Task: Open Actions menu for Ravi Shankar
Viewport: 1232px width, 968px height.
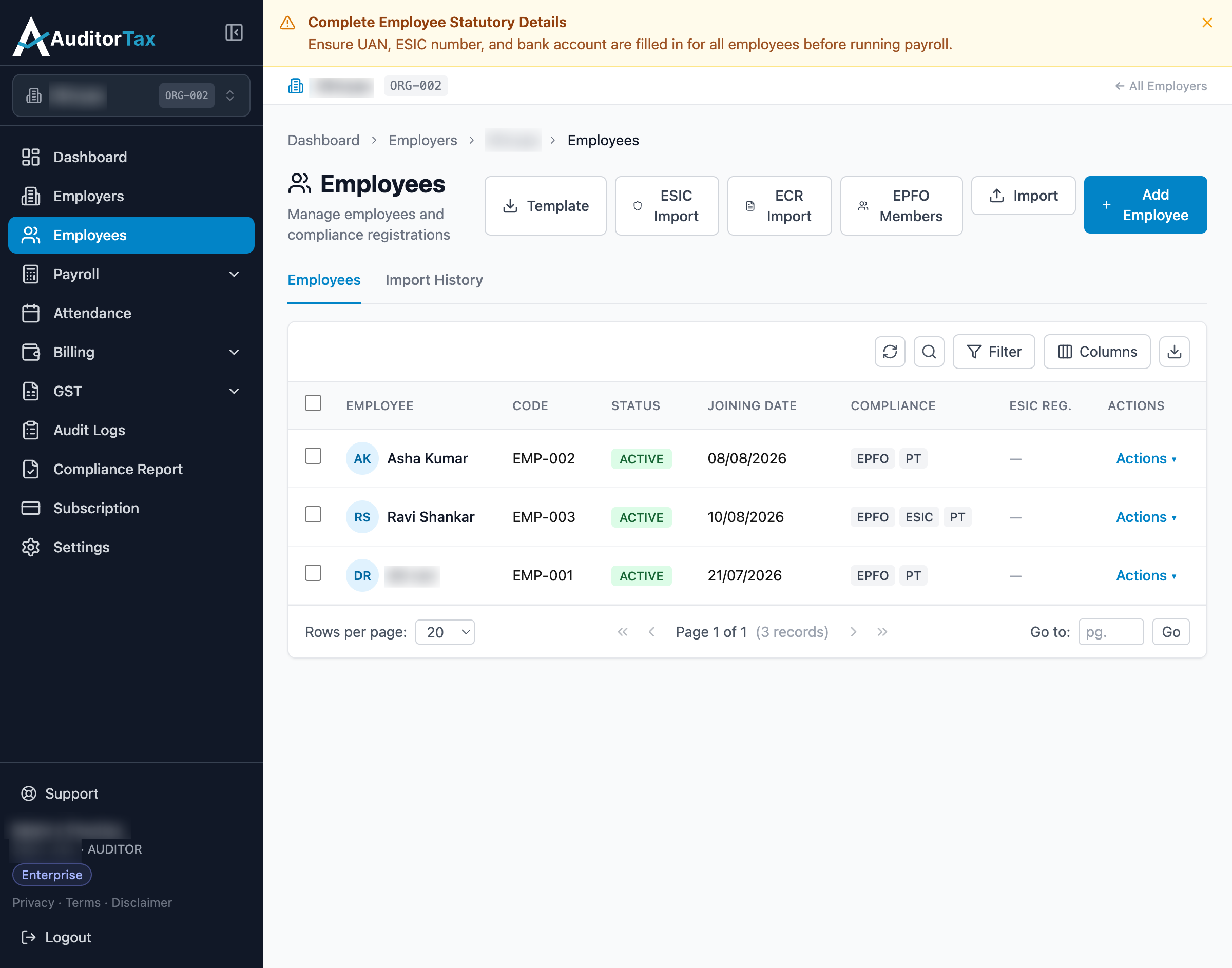Action: (1146, 517)
